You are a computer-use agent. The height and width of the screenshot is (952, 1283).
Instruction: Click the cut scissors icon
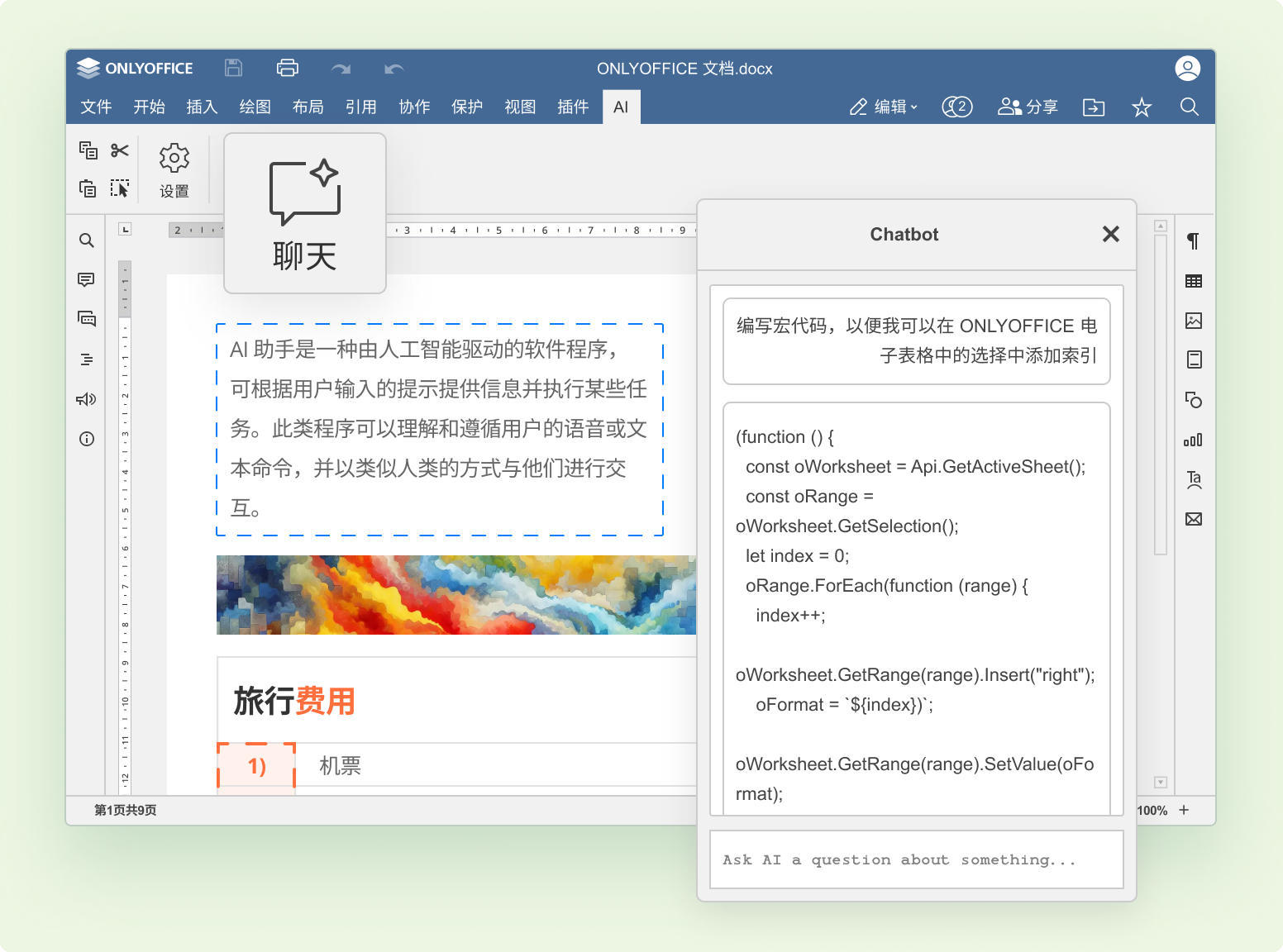[120, 150]
